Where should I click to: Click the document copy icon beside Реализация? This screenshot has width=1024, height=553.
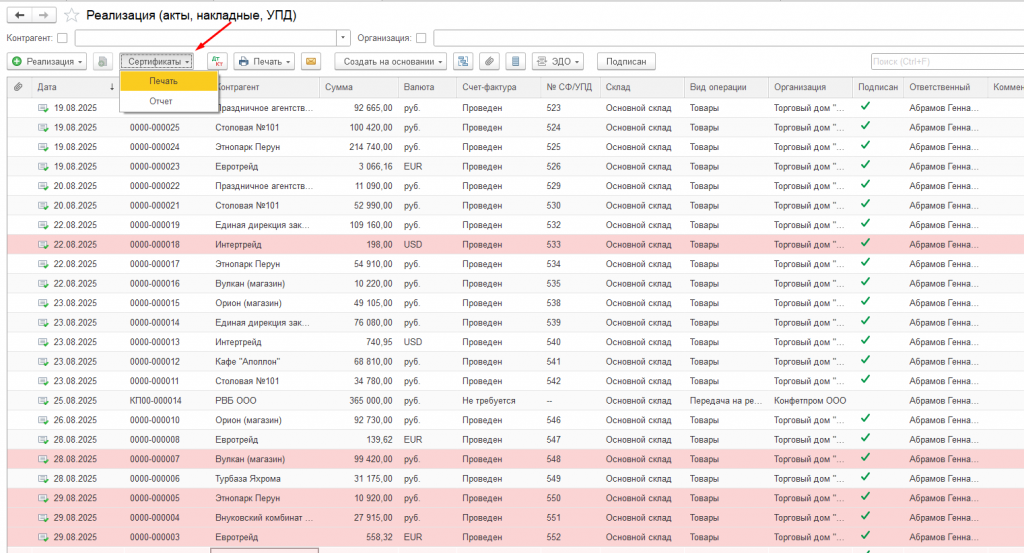102,61
